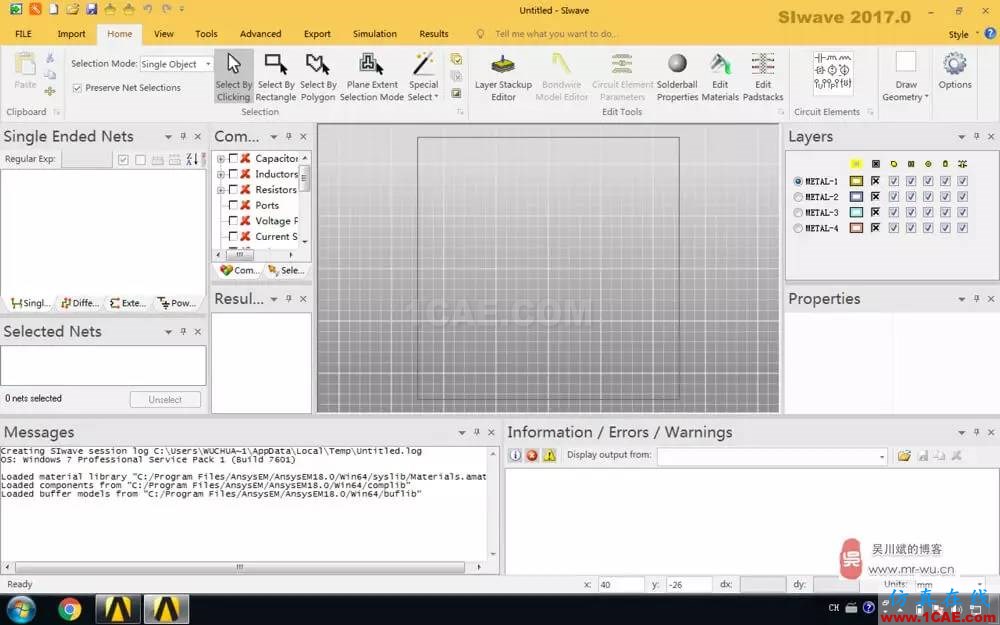This screenshot has height=625, width=1000.
Task: Open Windows Start menu
Action: (x=21, y=609)
